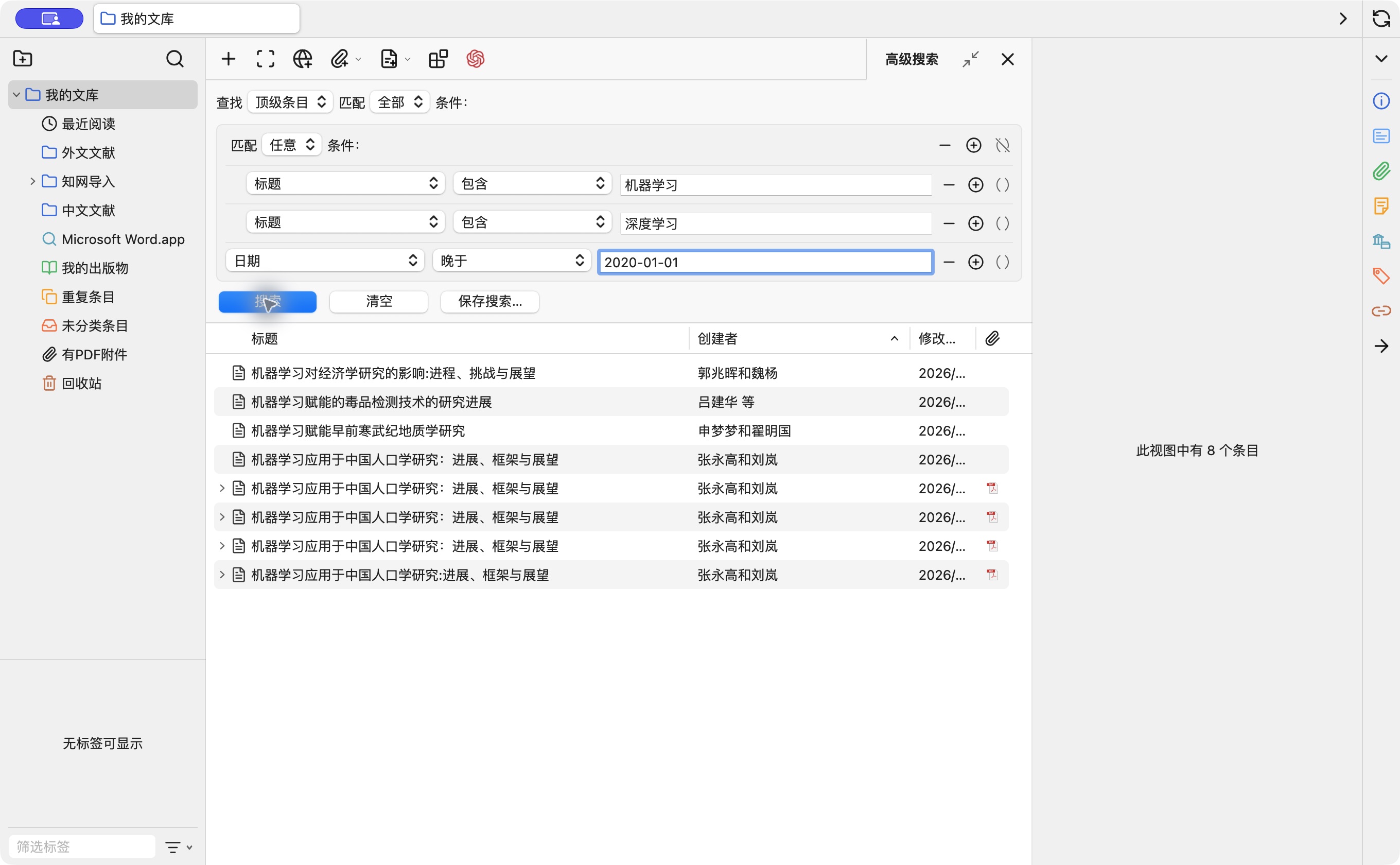Screen dimensions: 1400x865
Task: Open the collection search magnifier icon
Action: coord(174,58)
